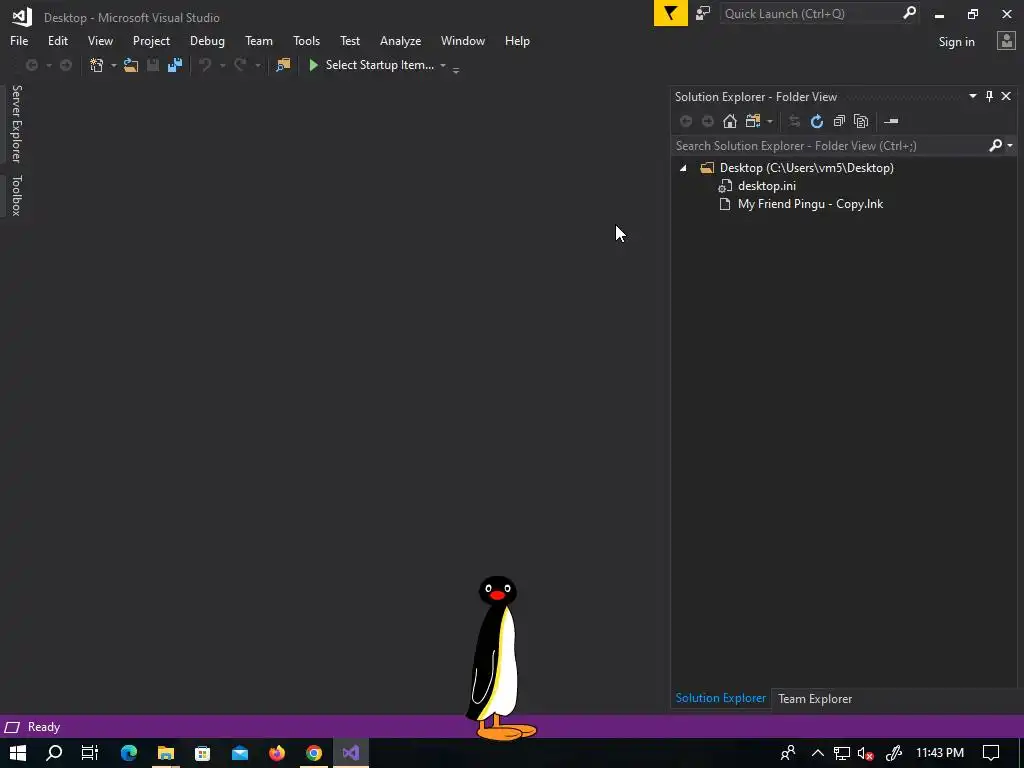Open the Server Explorer side tab
The height and width of the screenshot is (768, 1024).
click(x=16, y=123)
